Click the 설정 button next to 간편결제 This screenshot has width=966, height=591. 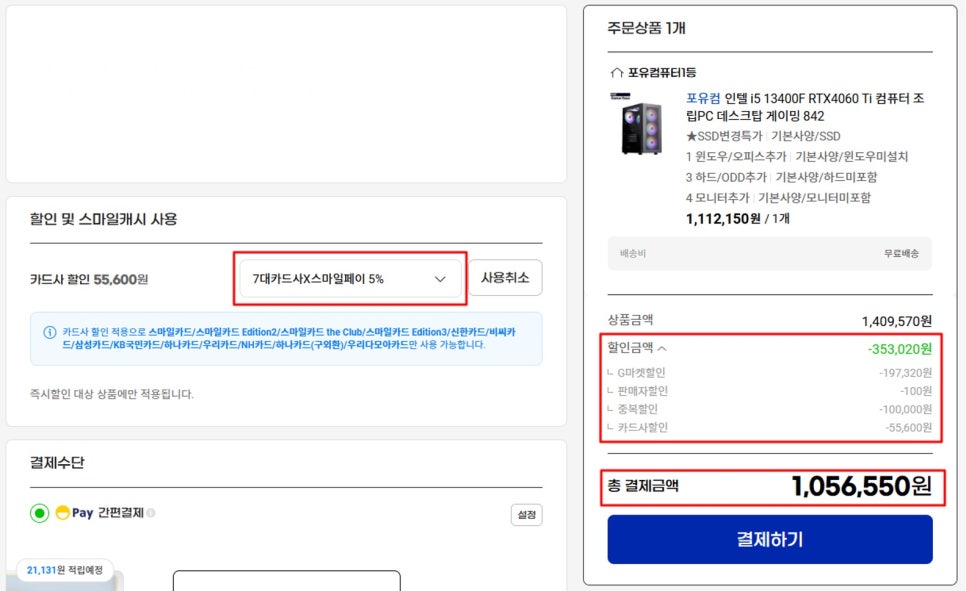tap(527, 515)
